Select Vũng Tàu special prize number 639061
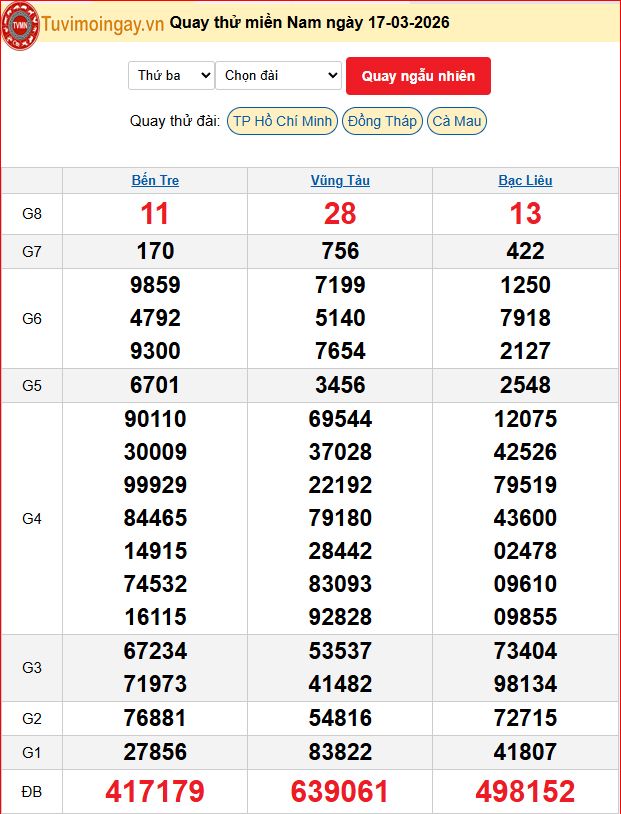This screenshot has width=621, height=814. tap(340, 792)
